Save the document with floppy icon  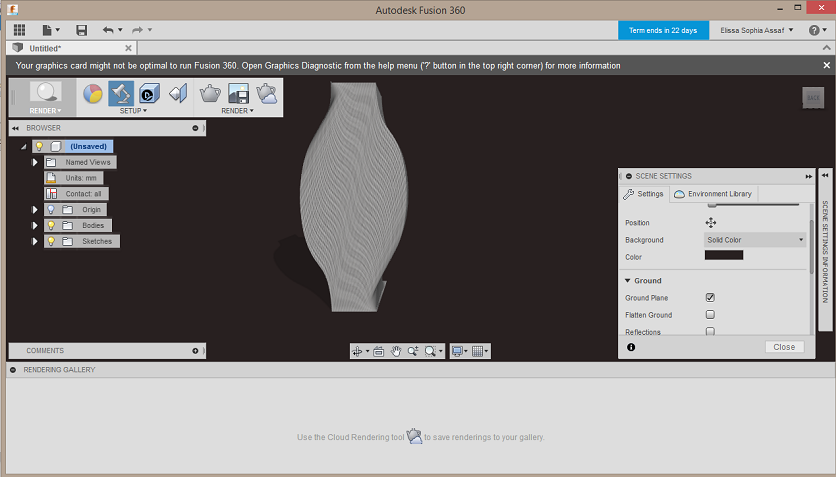(x=81, y=30)
